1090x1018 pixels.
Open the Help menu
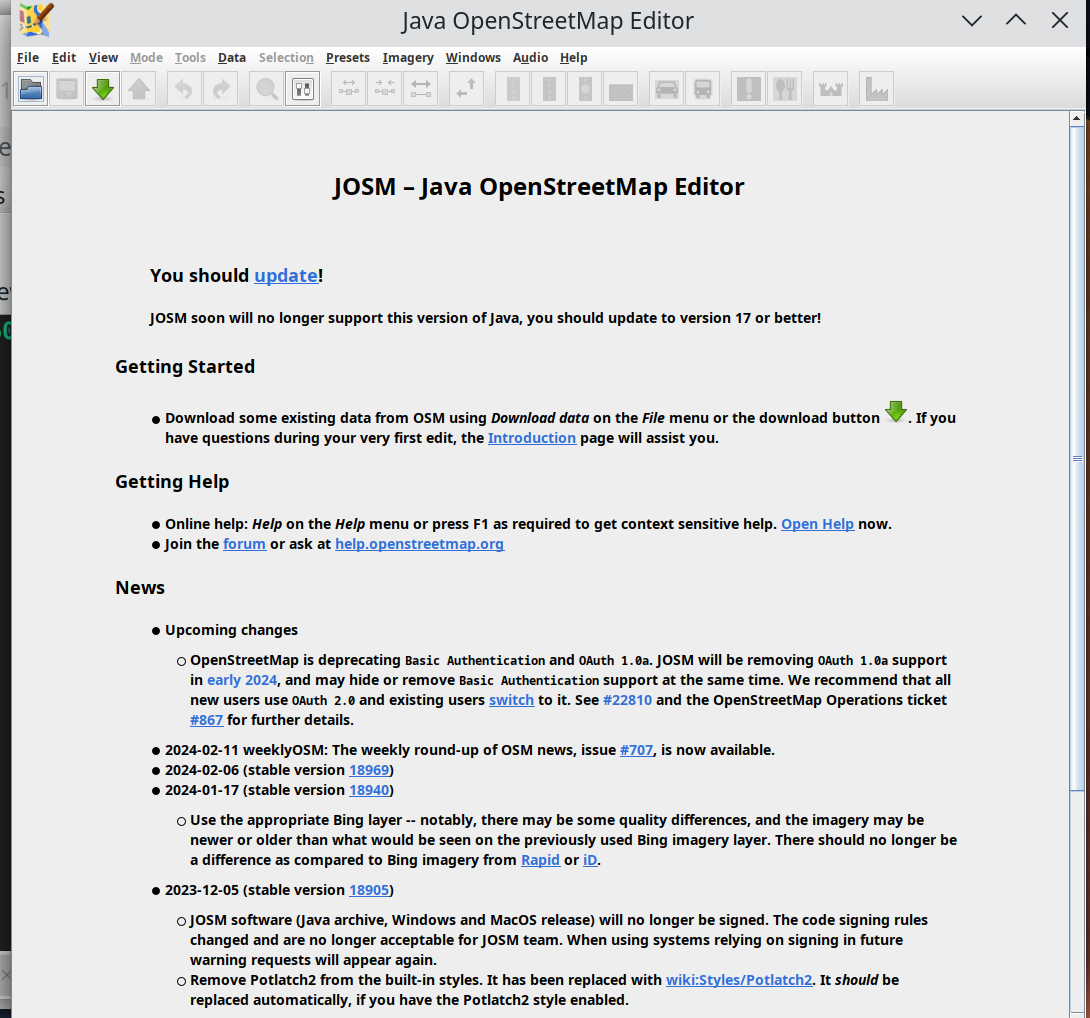tap(574, 58)
